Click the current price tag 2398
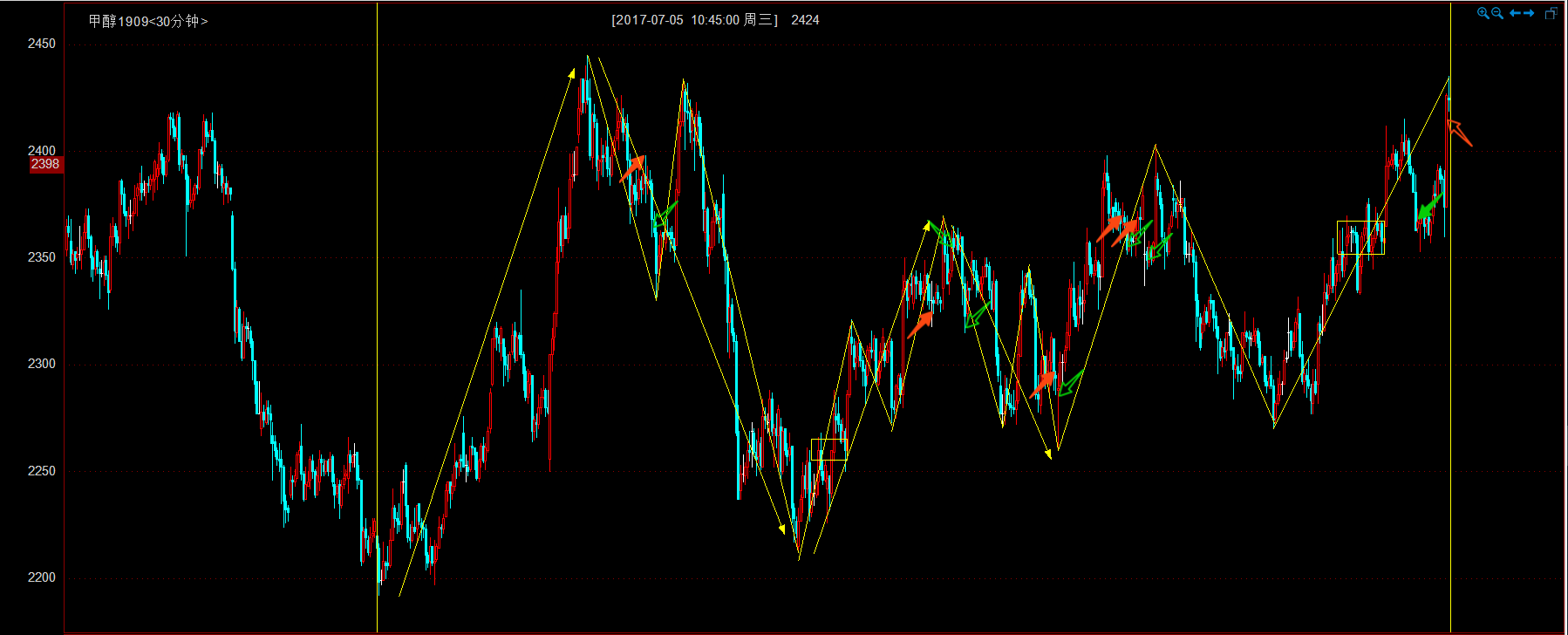Viewport: 1568px width, 635px height. (x=45, y=164)
